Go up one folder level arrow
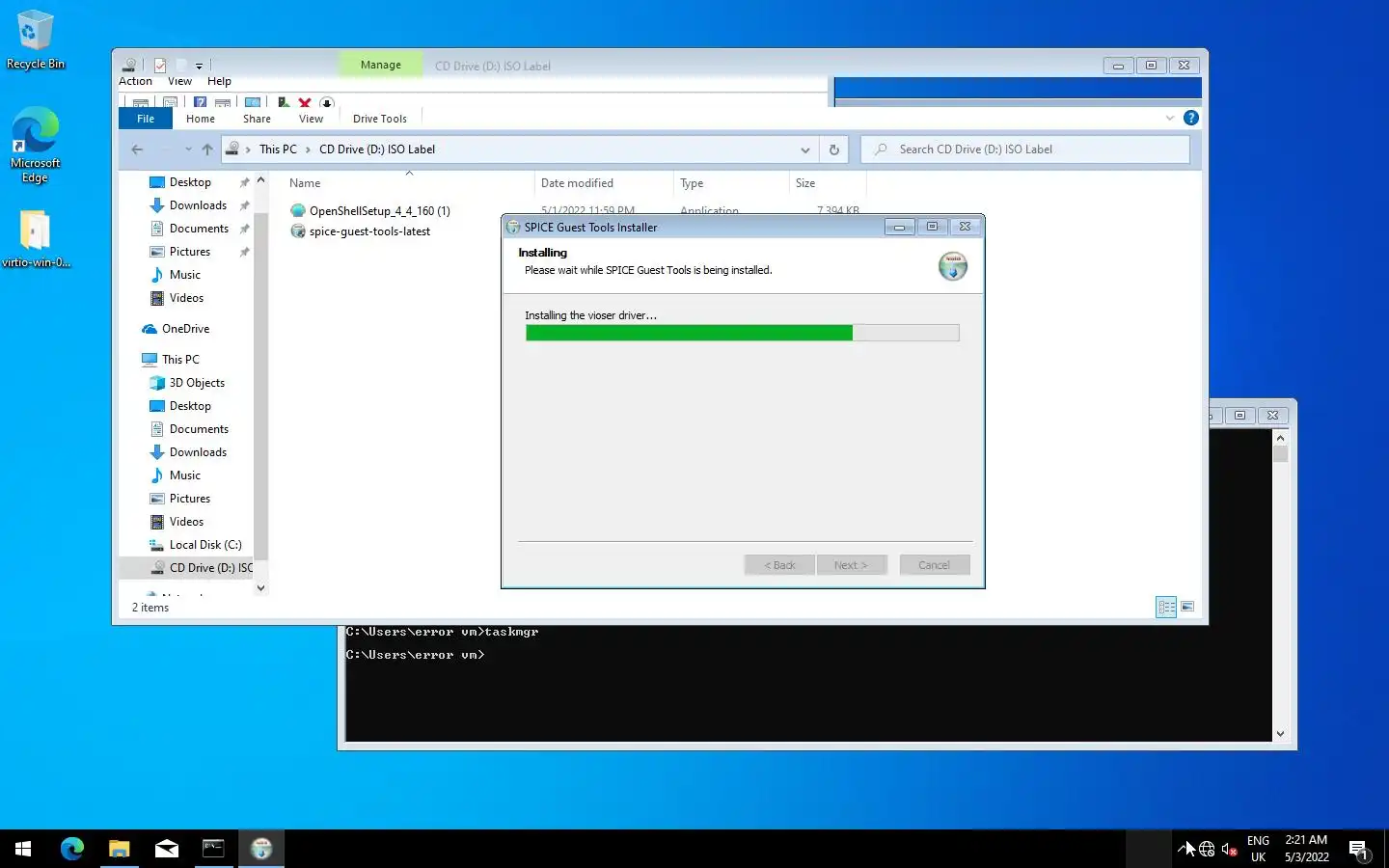 [207, 149]
